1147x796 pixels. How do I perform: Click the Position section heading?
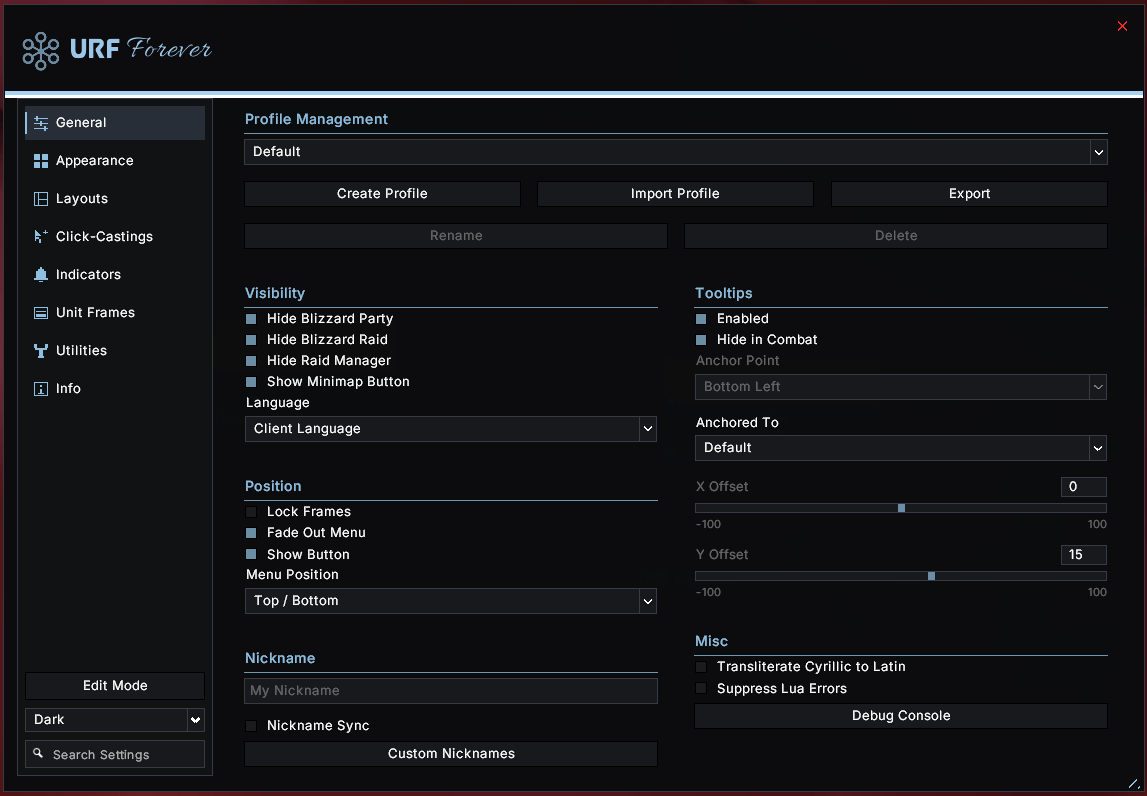pyautogui.click(x=273, y=487)
